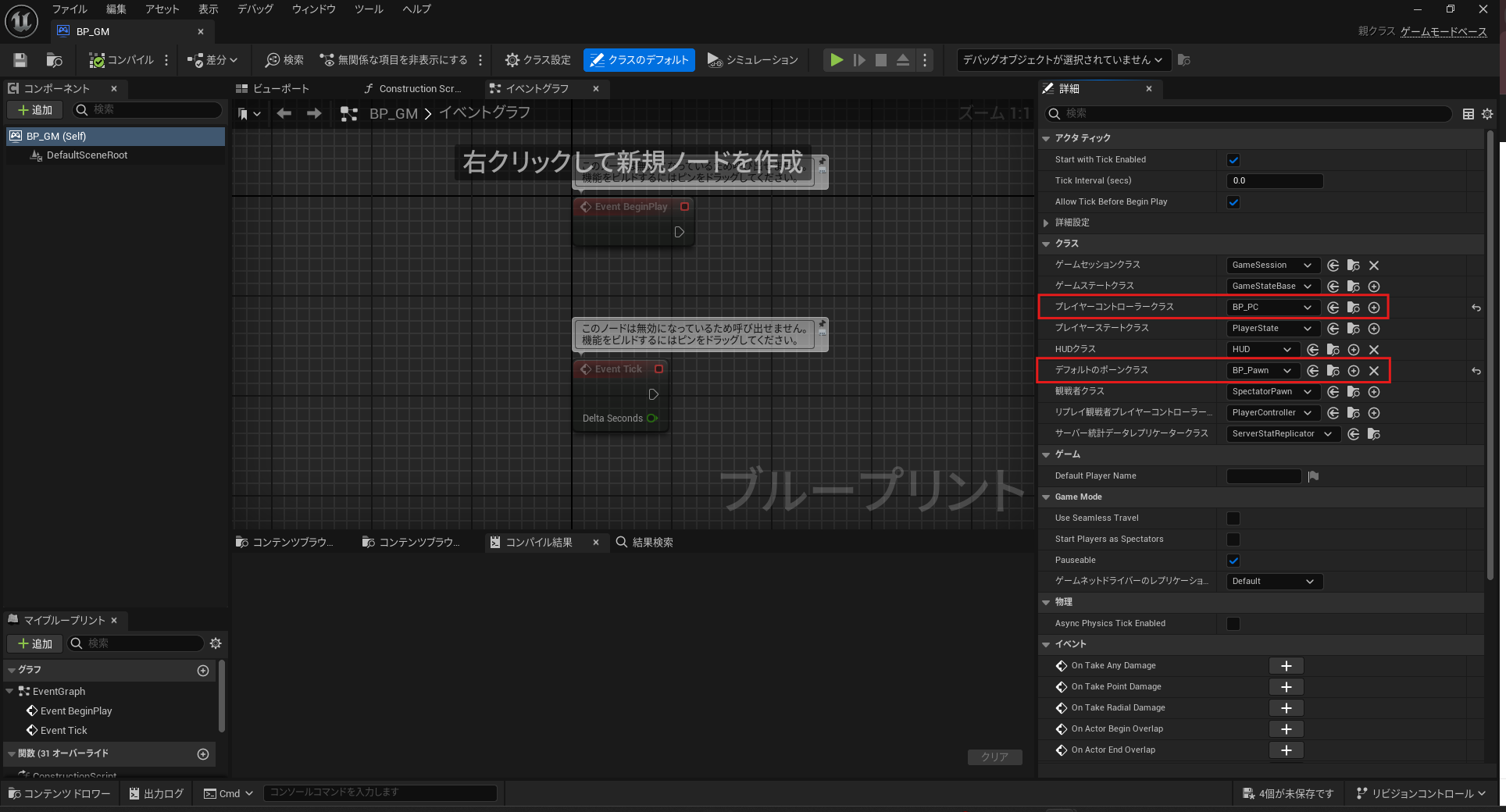
Task: Switch to the Construction Script tab
Action: pyautogui.click(x=413, y=89)
